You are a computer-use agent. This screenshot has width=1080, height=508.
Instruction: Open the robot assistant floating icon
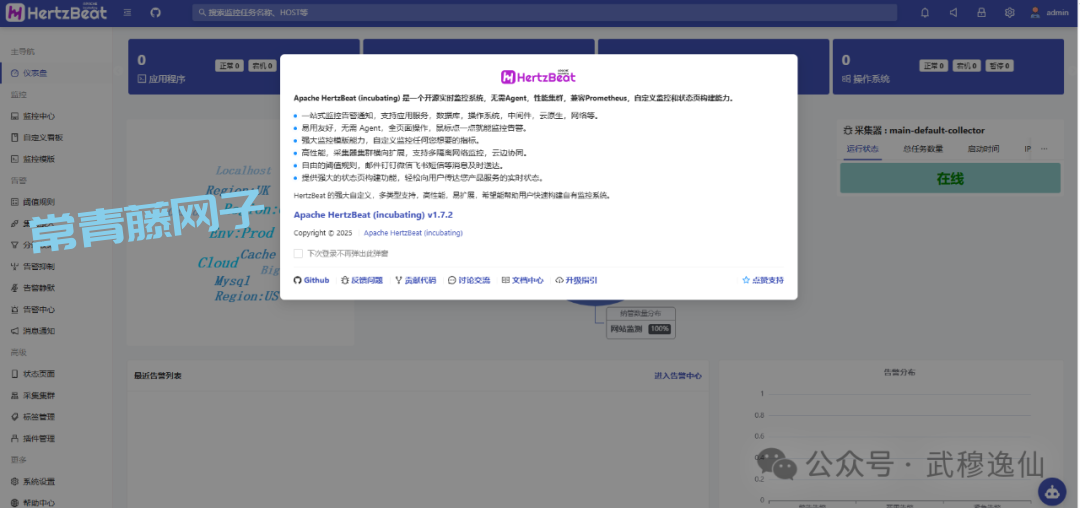1053,490
